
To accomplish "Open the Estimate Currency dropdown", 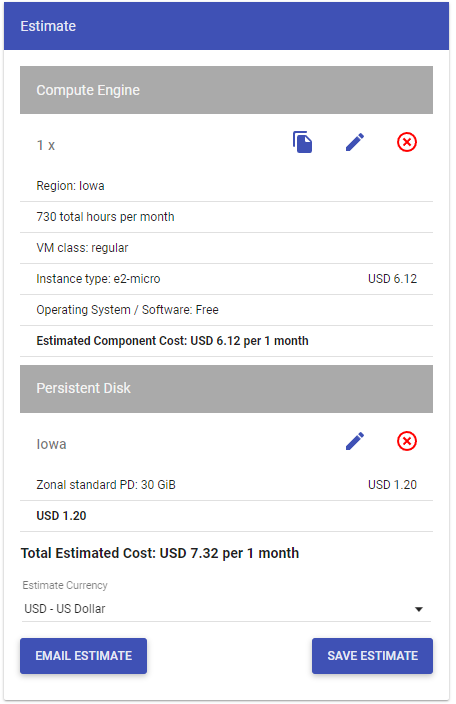I will [x=226, y=609].
